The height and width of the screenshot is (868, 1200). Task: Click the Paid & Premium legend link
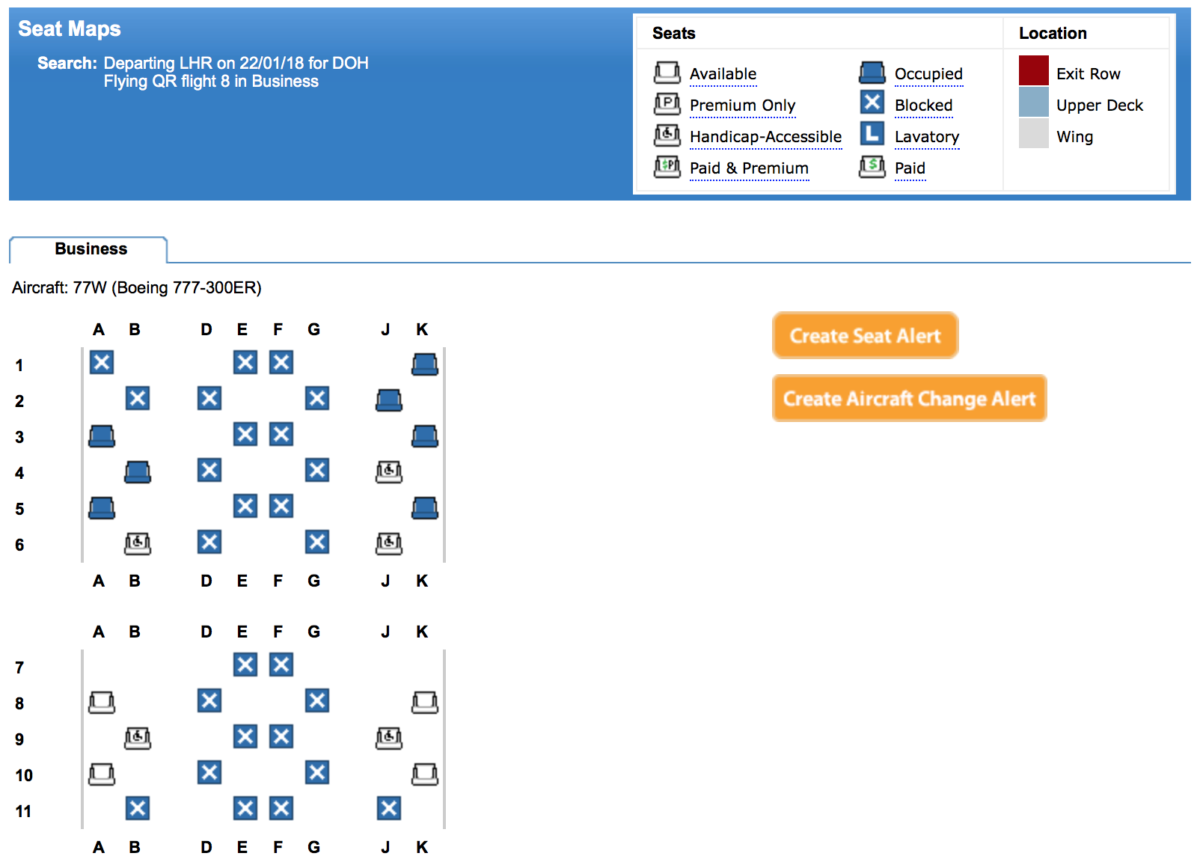tap(749, 168)
